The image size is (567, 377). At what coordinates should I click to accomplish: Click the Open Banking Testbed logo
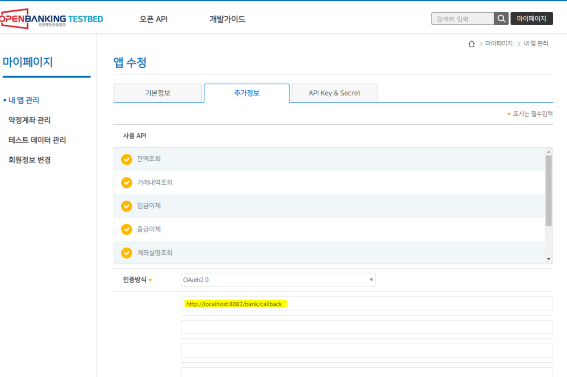[51, 19]
